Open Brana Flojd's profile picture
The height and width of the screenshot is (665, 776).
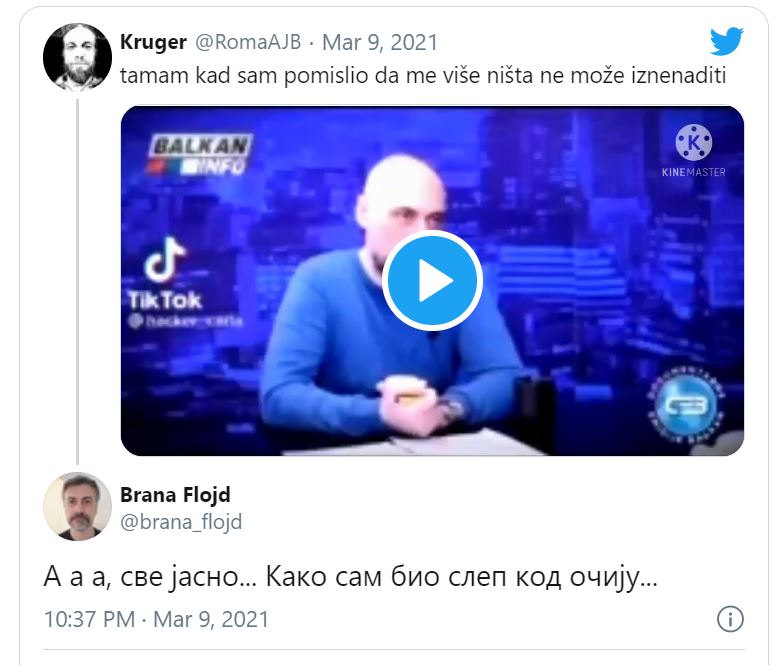pos(77,507)
